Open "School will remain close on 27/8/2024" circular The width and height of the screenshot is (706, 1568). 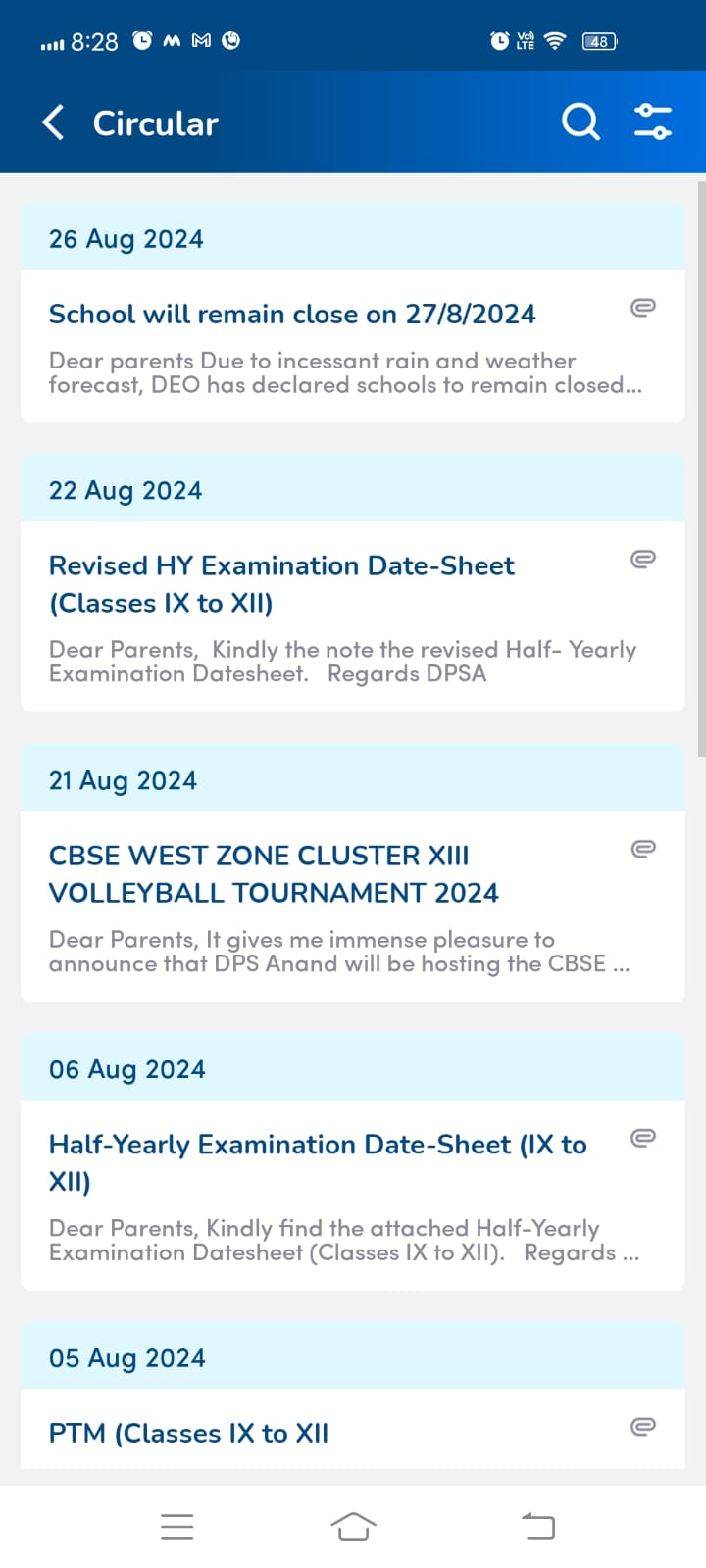(292, 315)
